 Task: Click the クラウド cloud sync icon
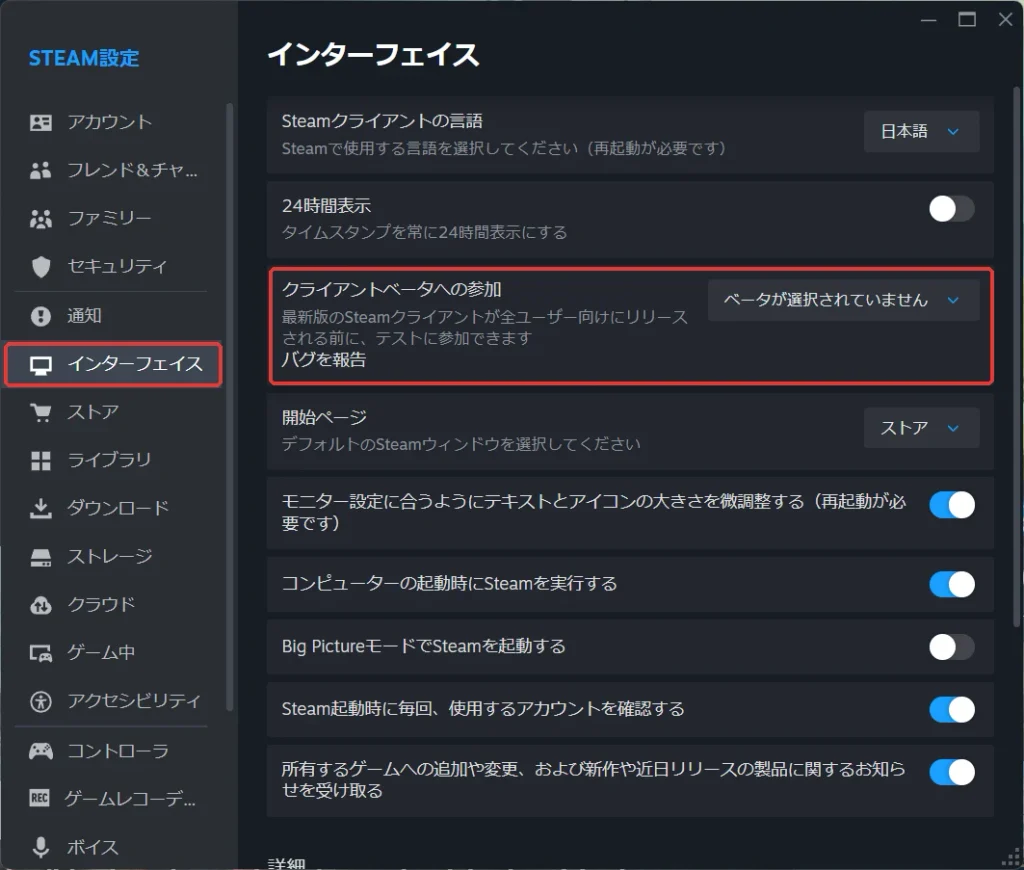(x=40, y=605)
